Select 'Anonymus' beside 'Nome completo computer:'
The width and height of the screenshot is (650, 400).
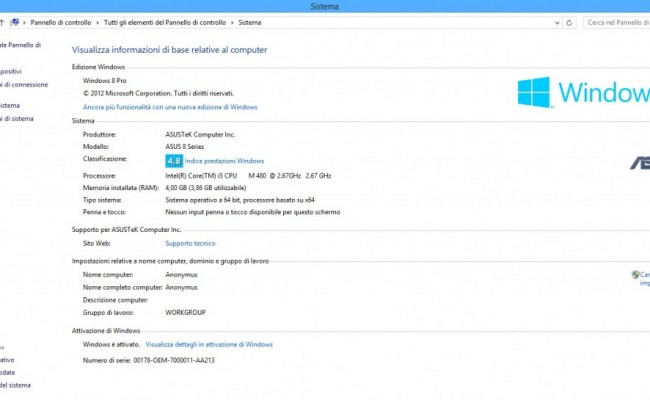pos(181,287)
